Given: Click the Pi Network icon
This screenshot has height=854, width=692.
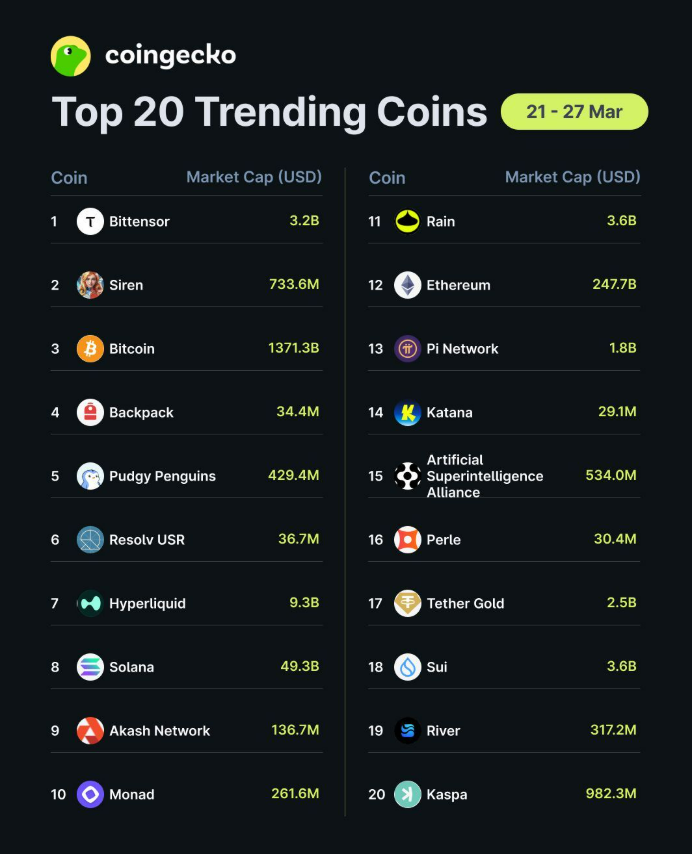Looking at the screenshot, I should tap(407, 349).
